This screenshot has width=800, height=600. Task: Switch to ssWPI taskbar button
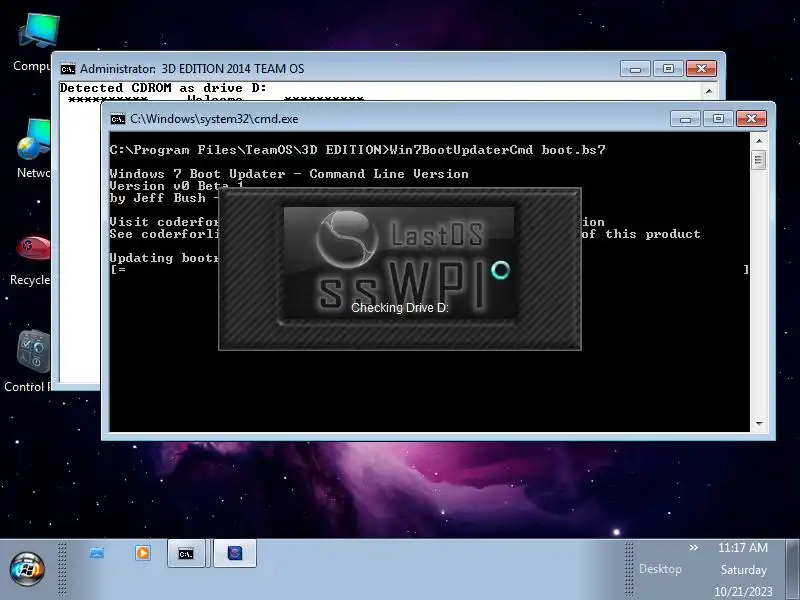click(235, 553)
